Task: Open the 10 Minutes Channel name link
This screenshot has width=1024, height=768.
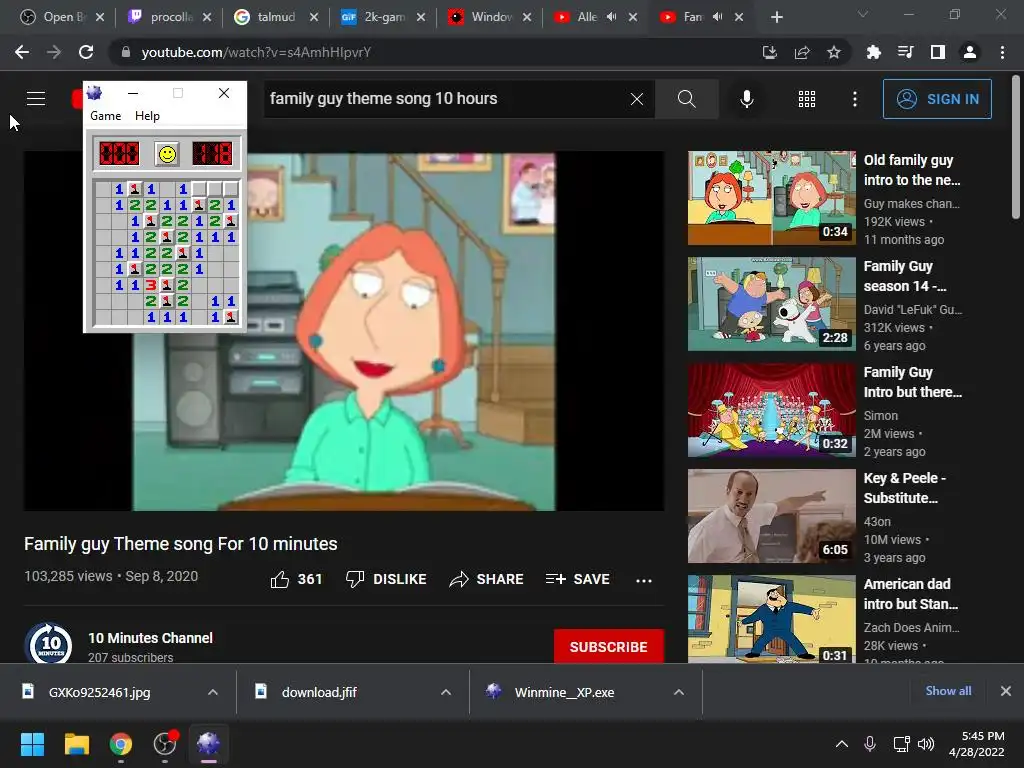Action: point(150,638)
